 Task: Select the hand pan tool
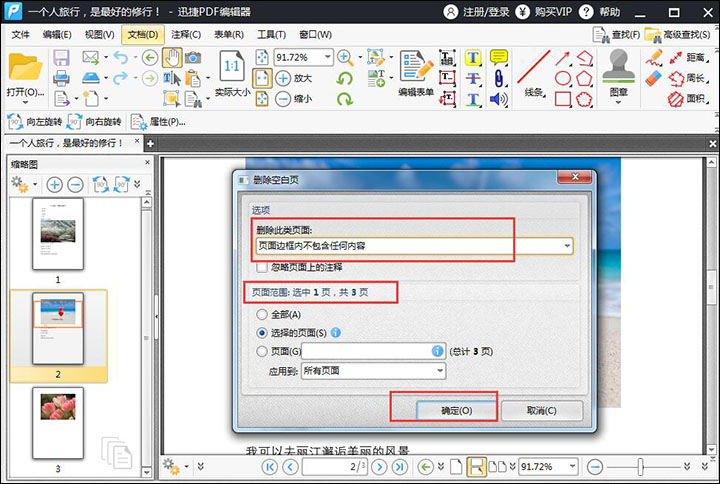coord(171,57)
